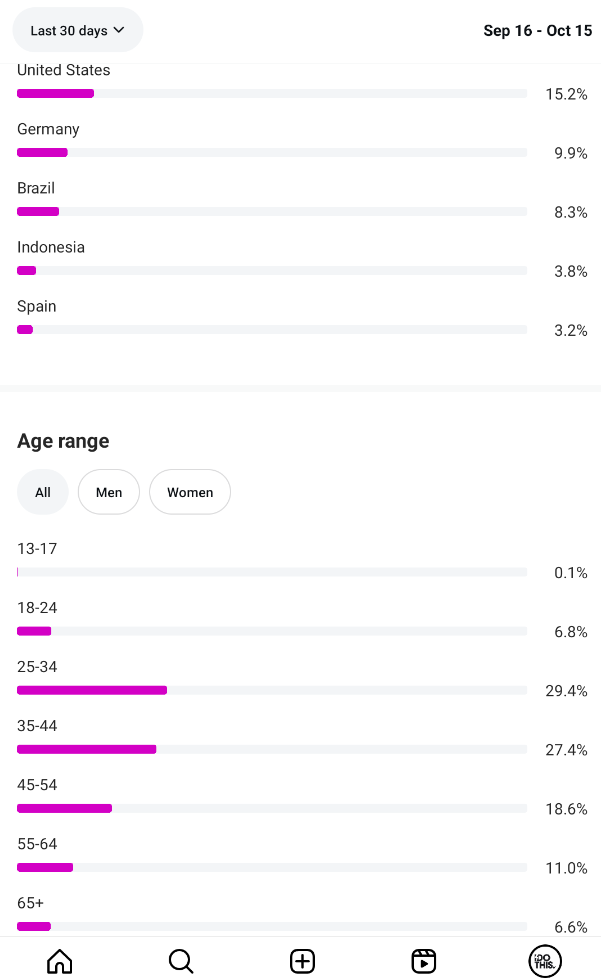Filter age range by Men
This screenshot has height=979, width=601.
point(109,492)
